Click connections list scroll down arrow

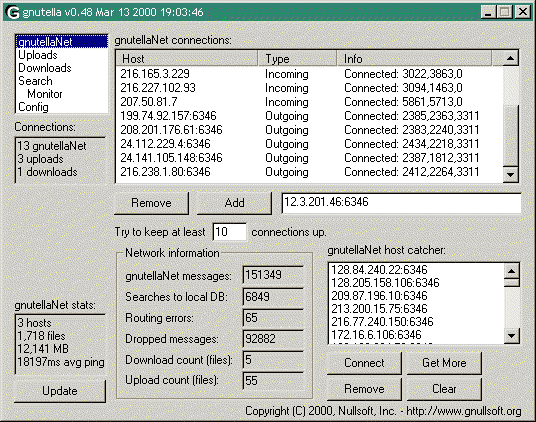(510, 175)
